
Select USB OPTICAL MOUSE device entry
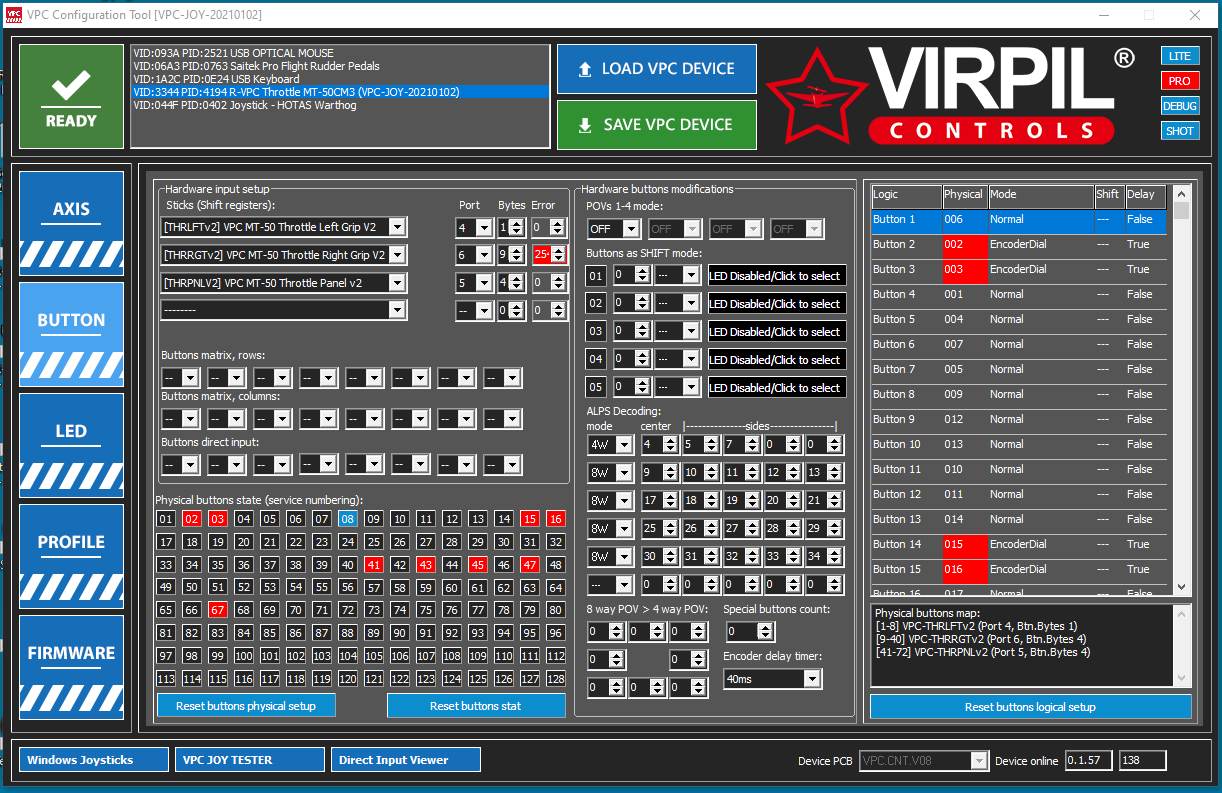340,53
